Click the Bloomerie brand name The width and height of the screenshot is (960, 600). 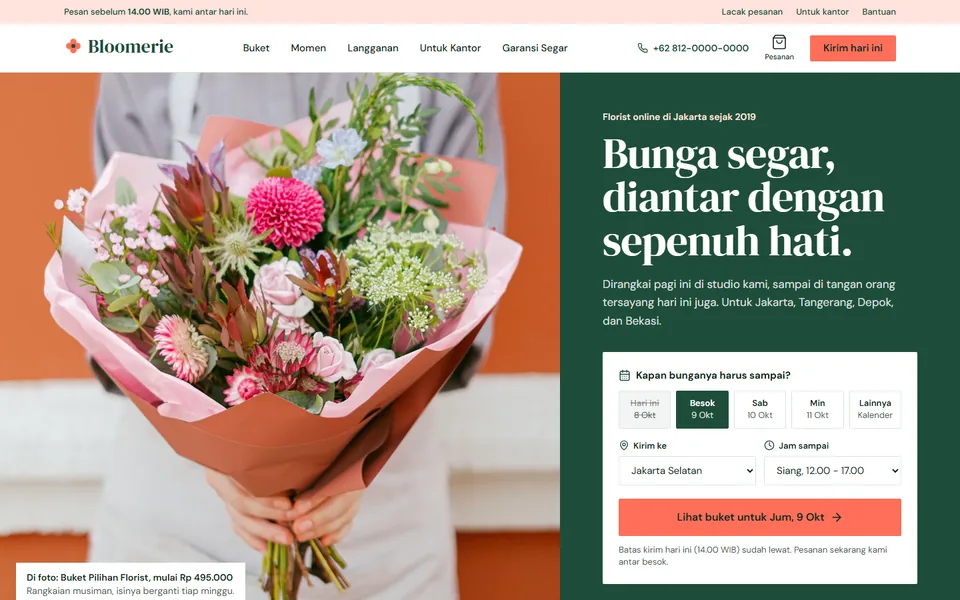coord(130,47)
